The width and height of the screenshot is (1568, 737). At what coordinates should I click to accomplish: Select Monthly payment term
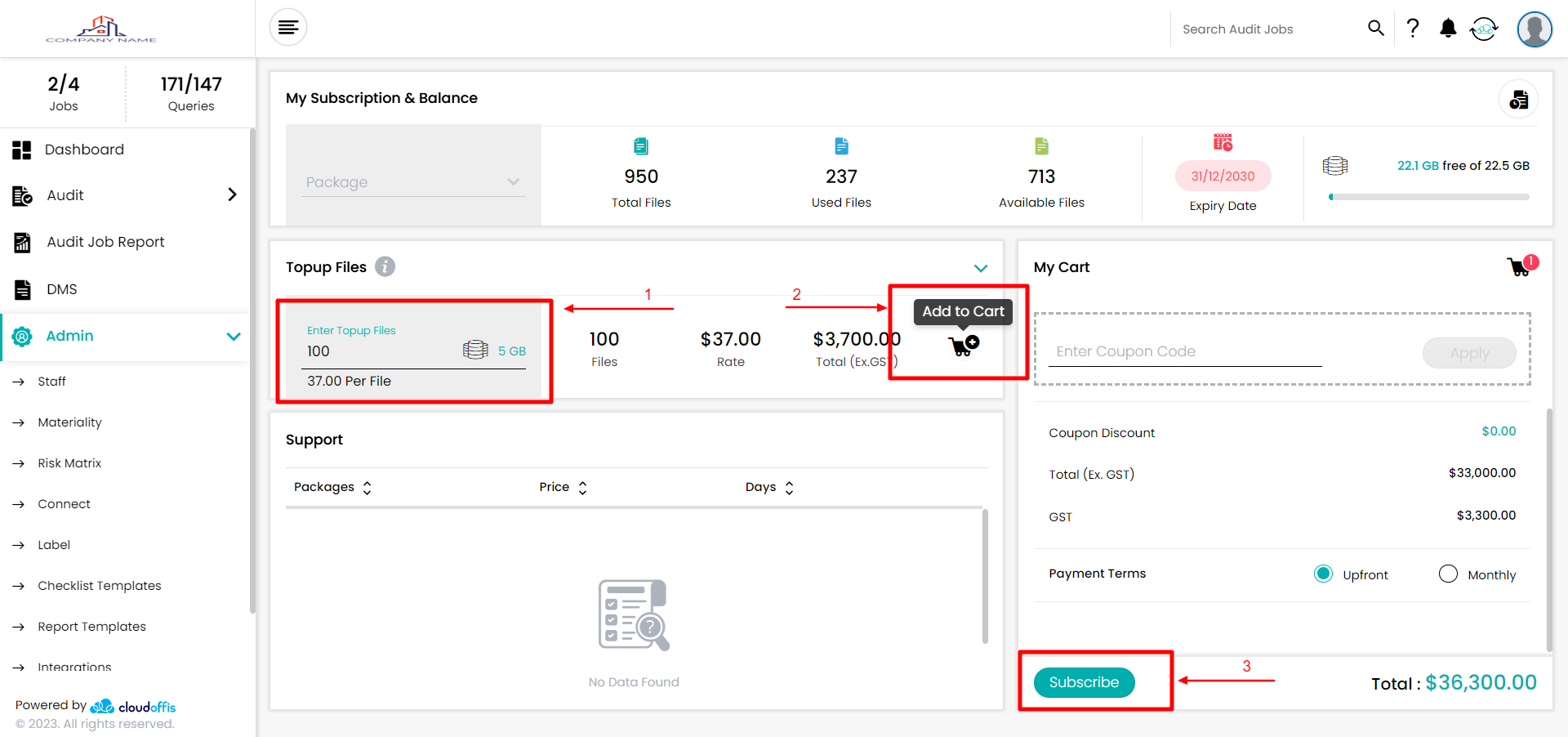point(1448,574)
